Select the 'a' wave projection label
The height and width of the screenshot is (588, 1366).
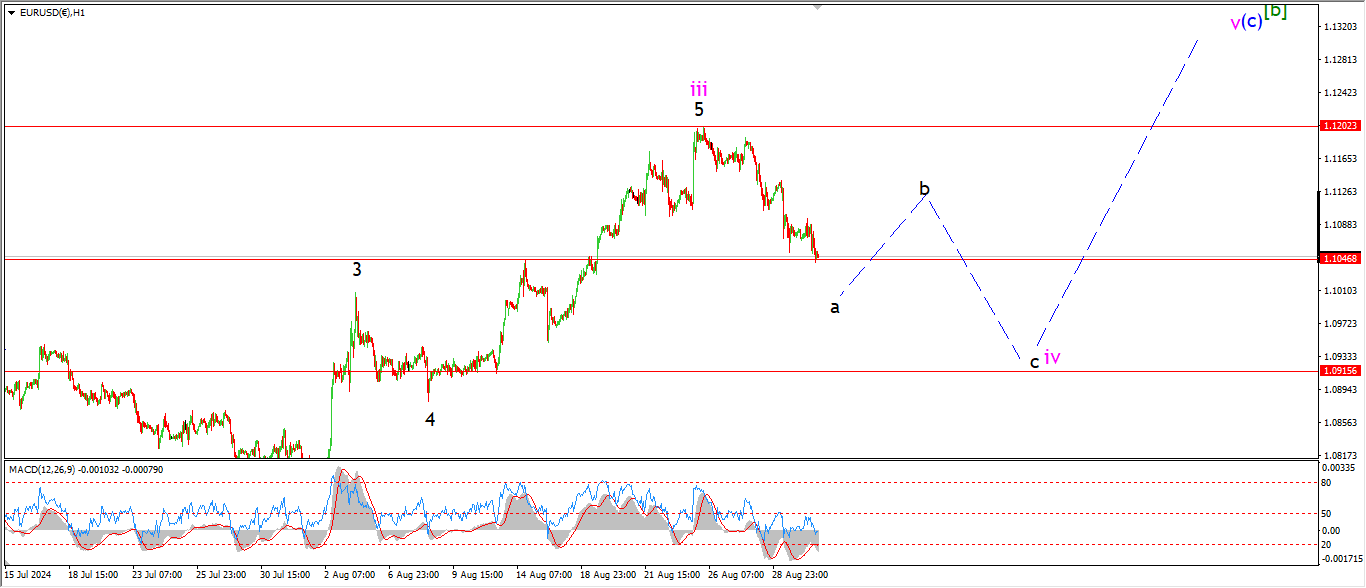pyautogui.click(x=835, y=307)
